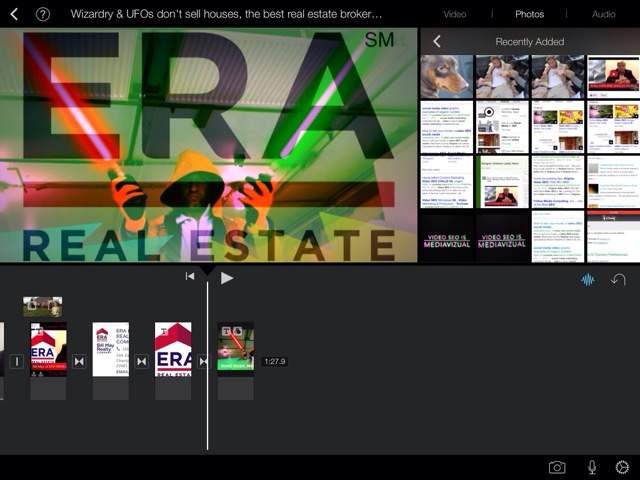Go back to the projects list
640x480 pixels.
coord(14,14)
